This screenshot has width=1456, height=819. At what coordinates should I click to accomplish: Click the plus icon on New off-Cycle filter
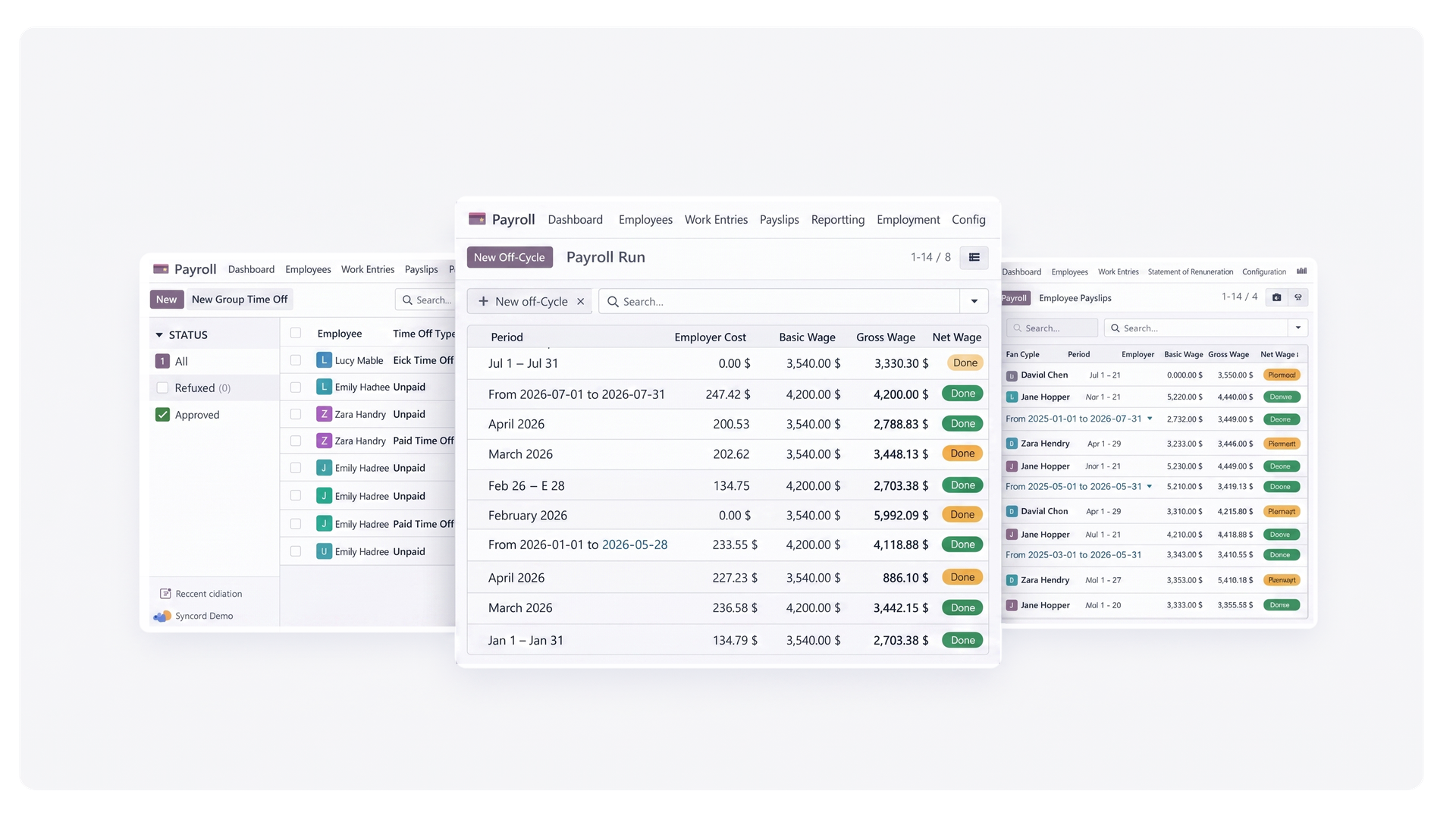(x=483, y=301)
